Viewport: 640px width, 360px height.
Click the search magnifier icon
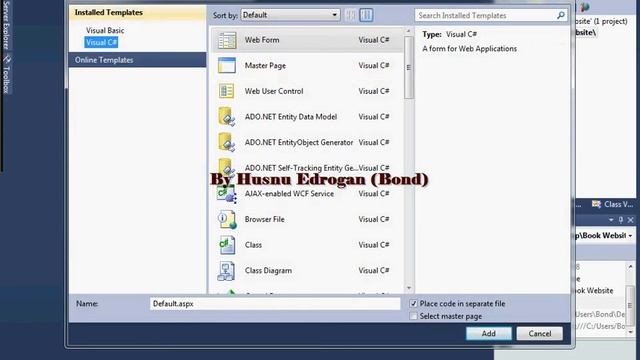(561, 16)
